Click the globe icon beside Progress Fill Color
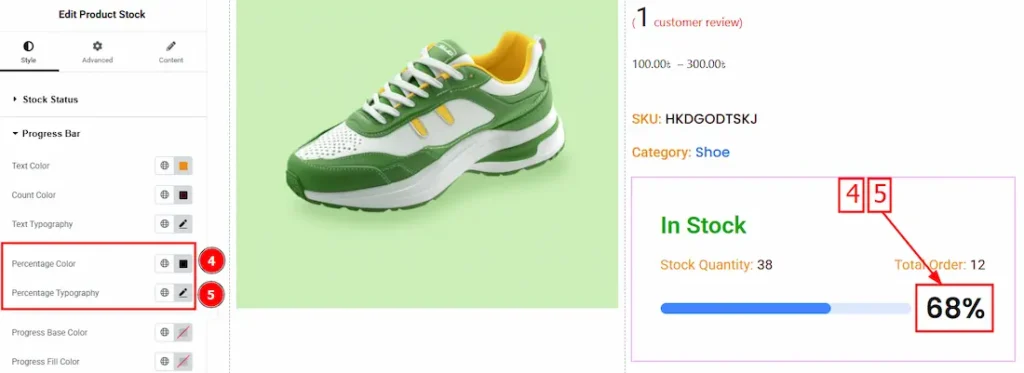This screenshot has height=373, width=1024. (x=165, y=361)
